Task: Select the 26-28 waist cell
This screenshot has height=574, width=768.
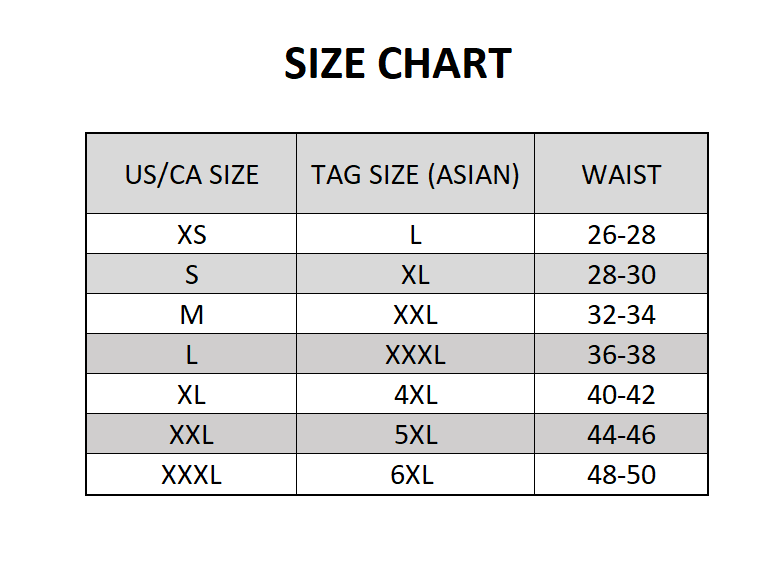Action: click(x=621, y=234)
